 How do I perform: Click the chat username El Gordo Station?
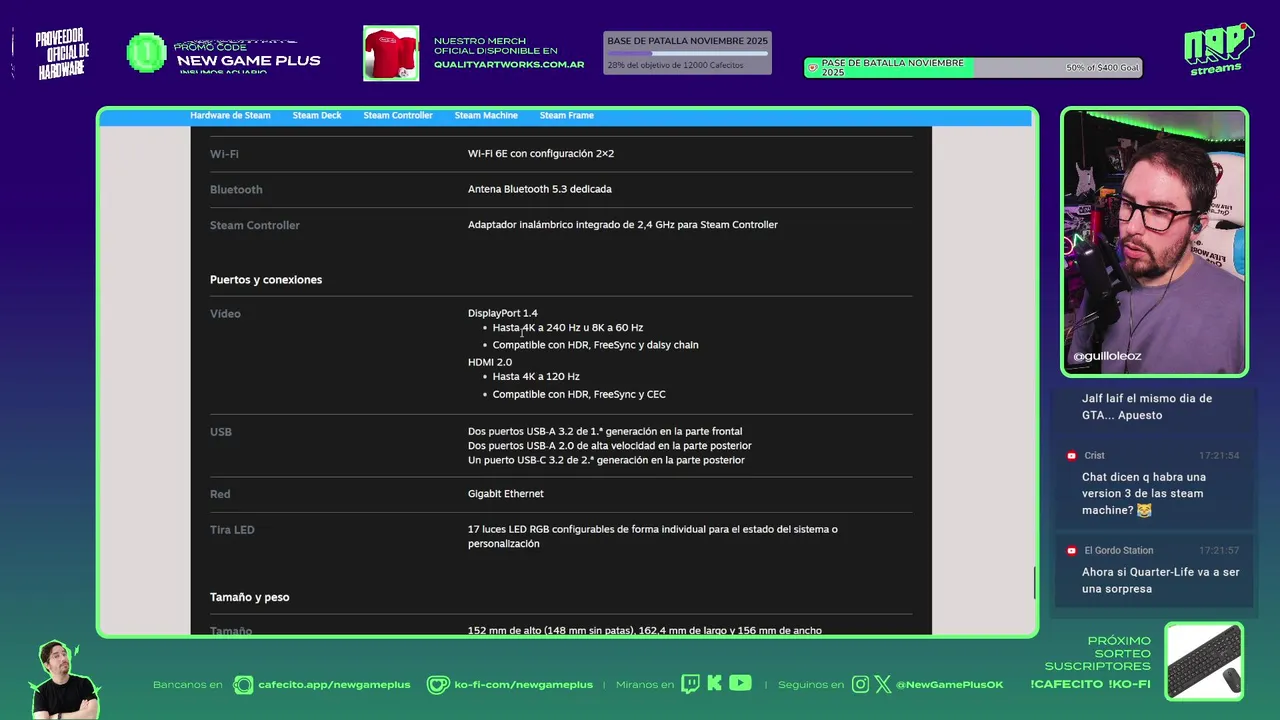pyautogui.click(x=1119, y=551)
